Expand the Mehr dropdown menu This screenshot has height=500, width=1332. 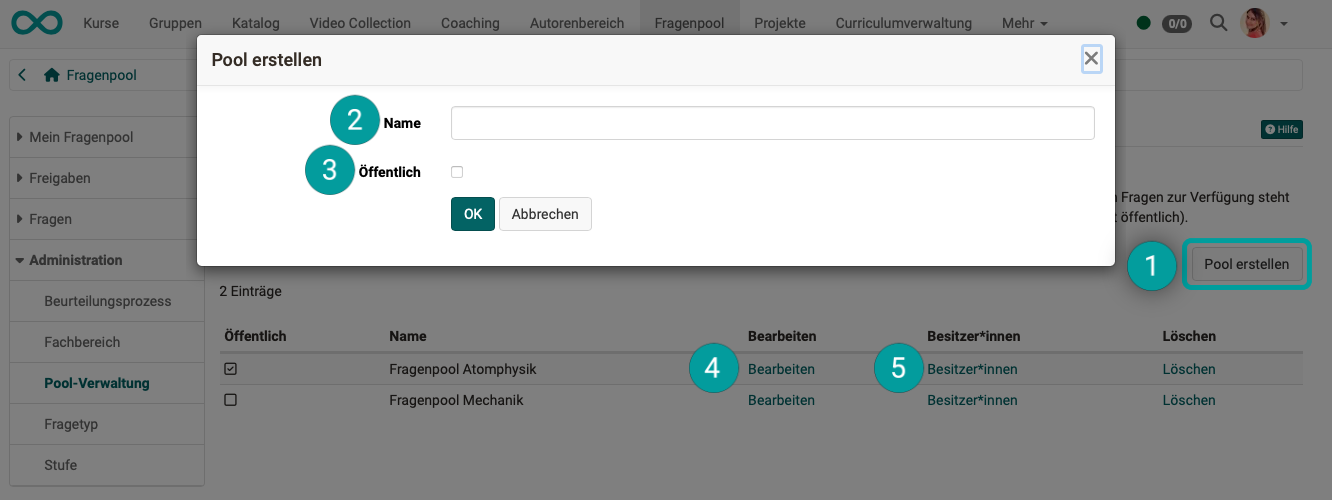click(1025, 22)
